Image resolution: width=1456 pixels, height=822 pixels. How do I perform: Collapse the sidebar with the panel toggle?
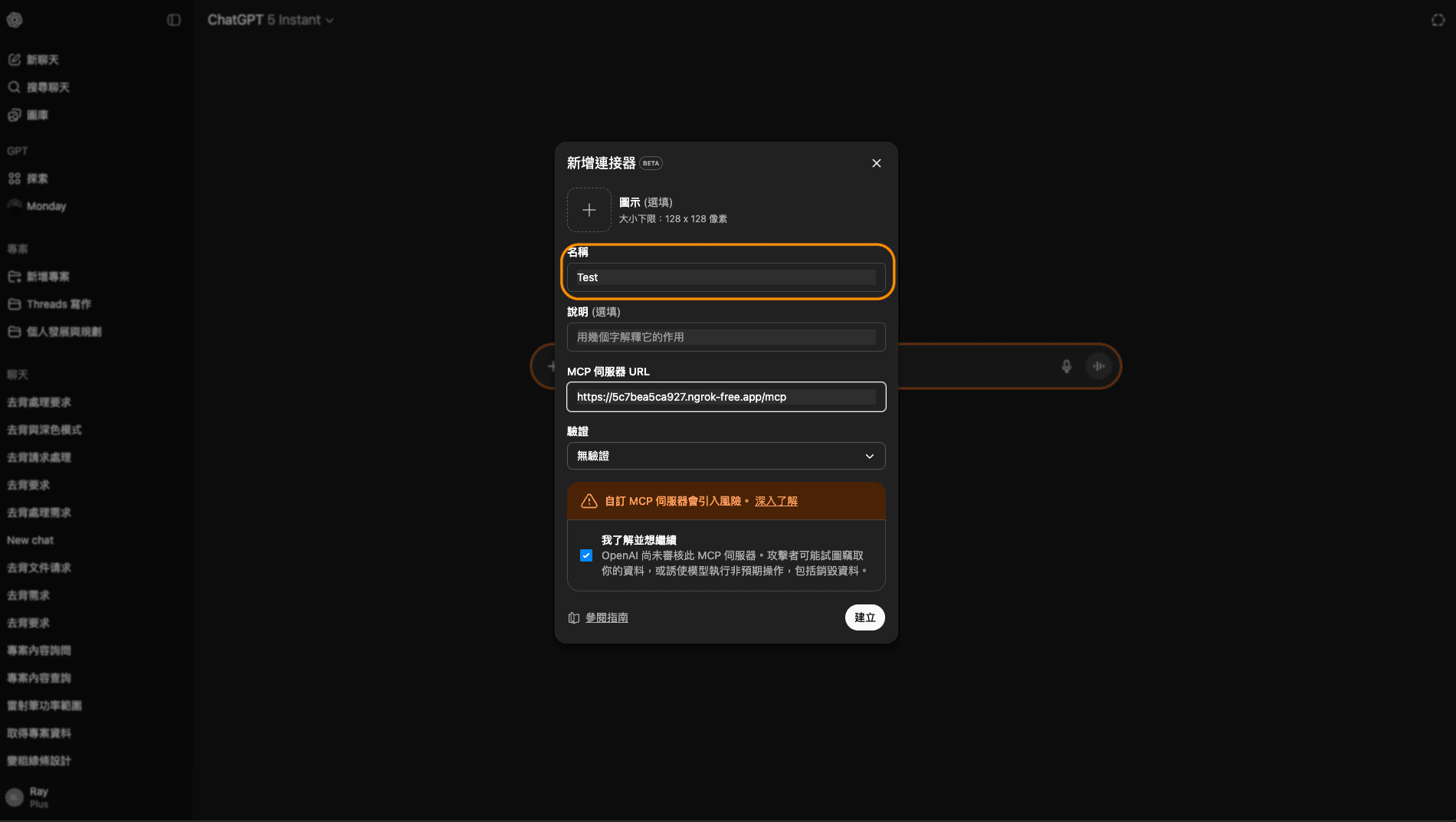173,20
